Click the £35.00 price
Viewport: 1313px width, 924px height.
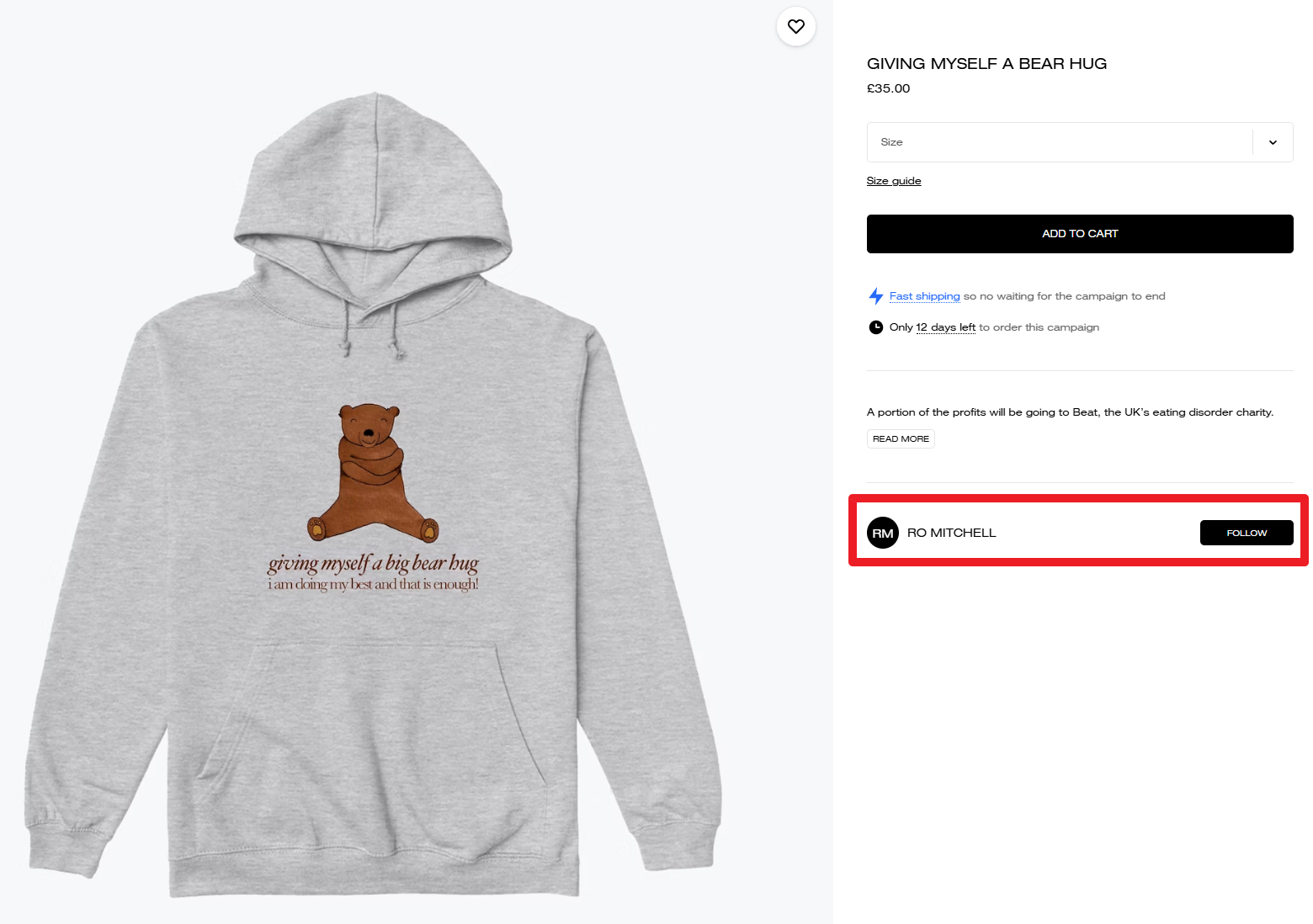888,88
